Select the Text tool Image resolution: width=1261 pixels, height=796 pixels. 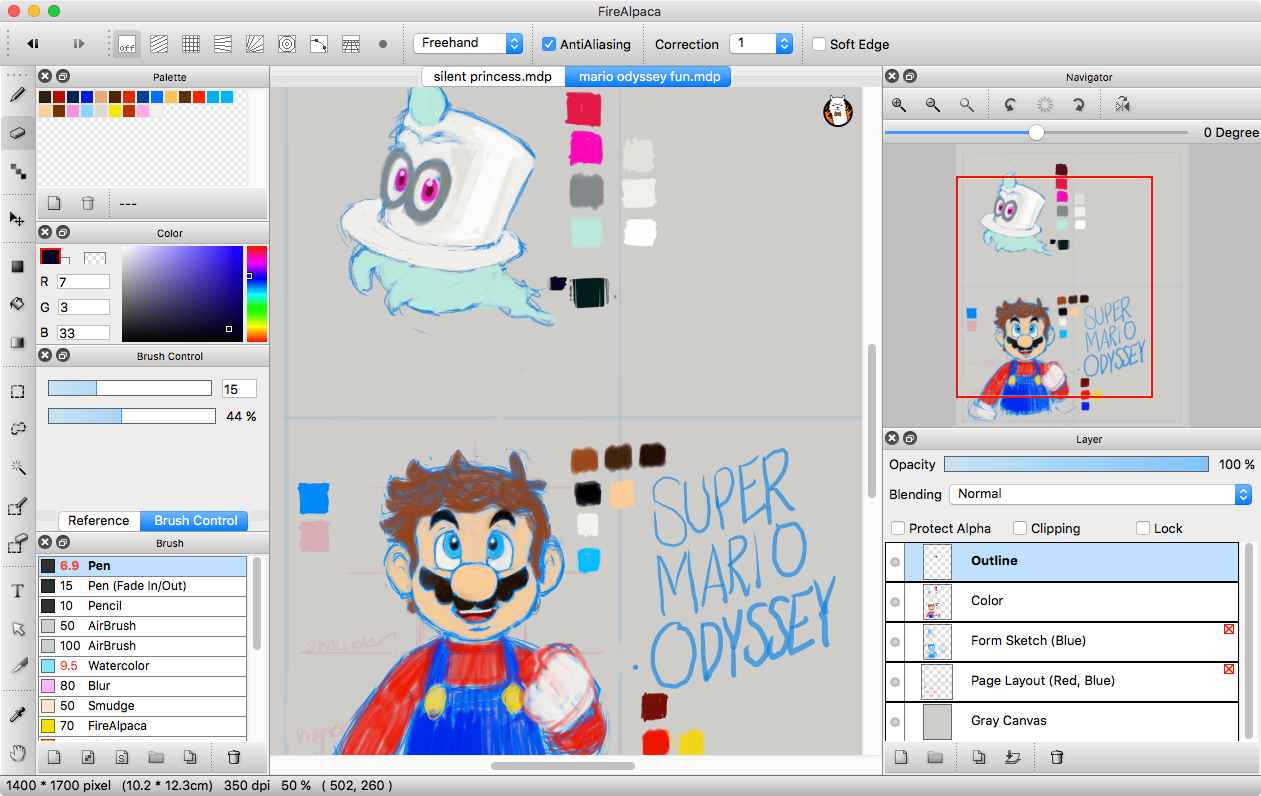[17, 591]
